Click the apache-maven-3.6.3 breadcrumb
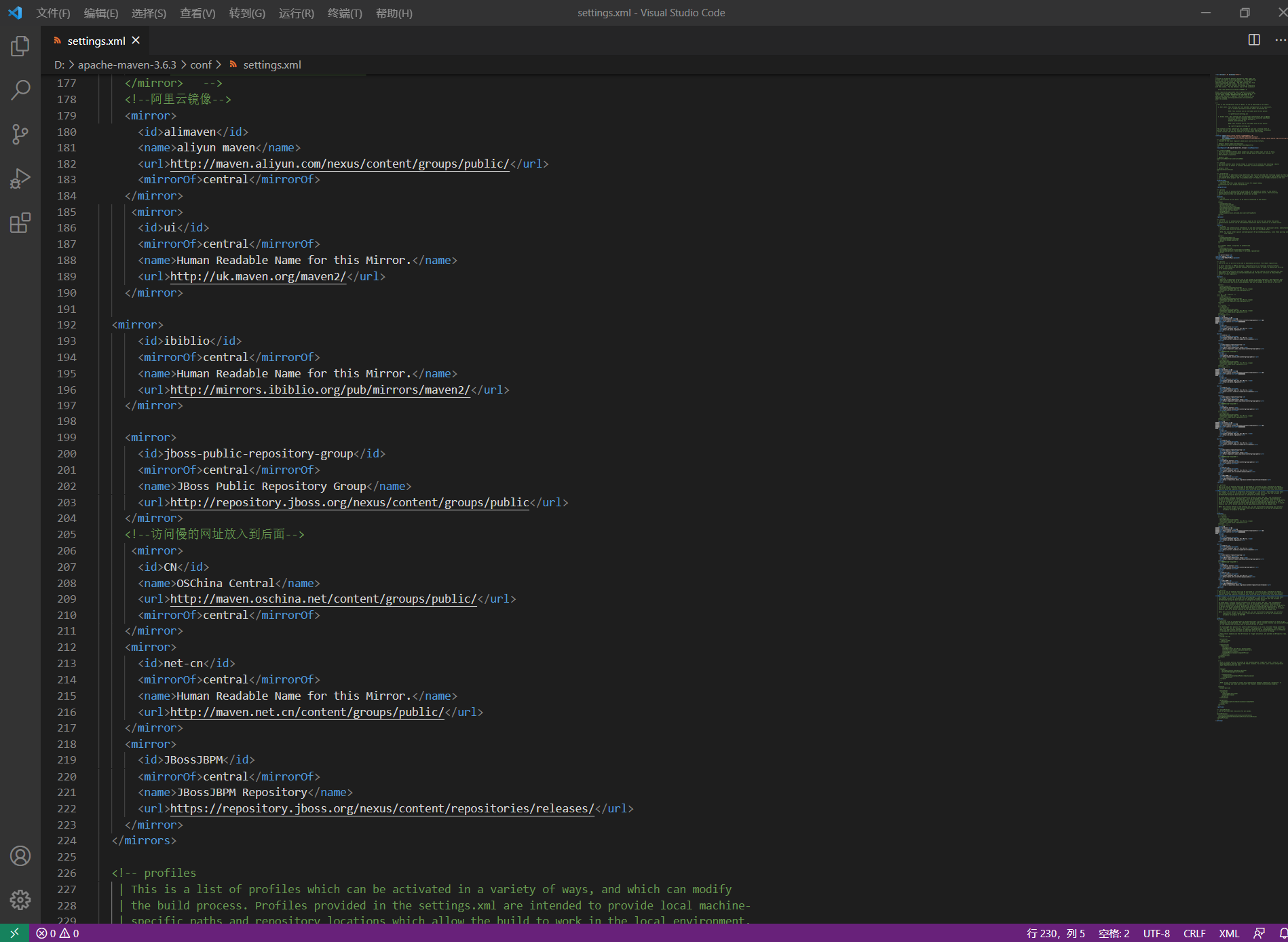 [x=127, y=65]
